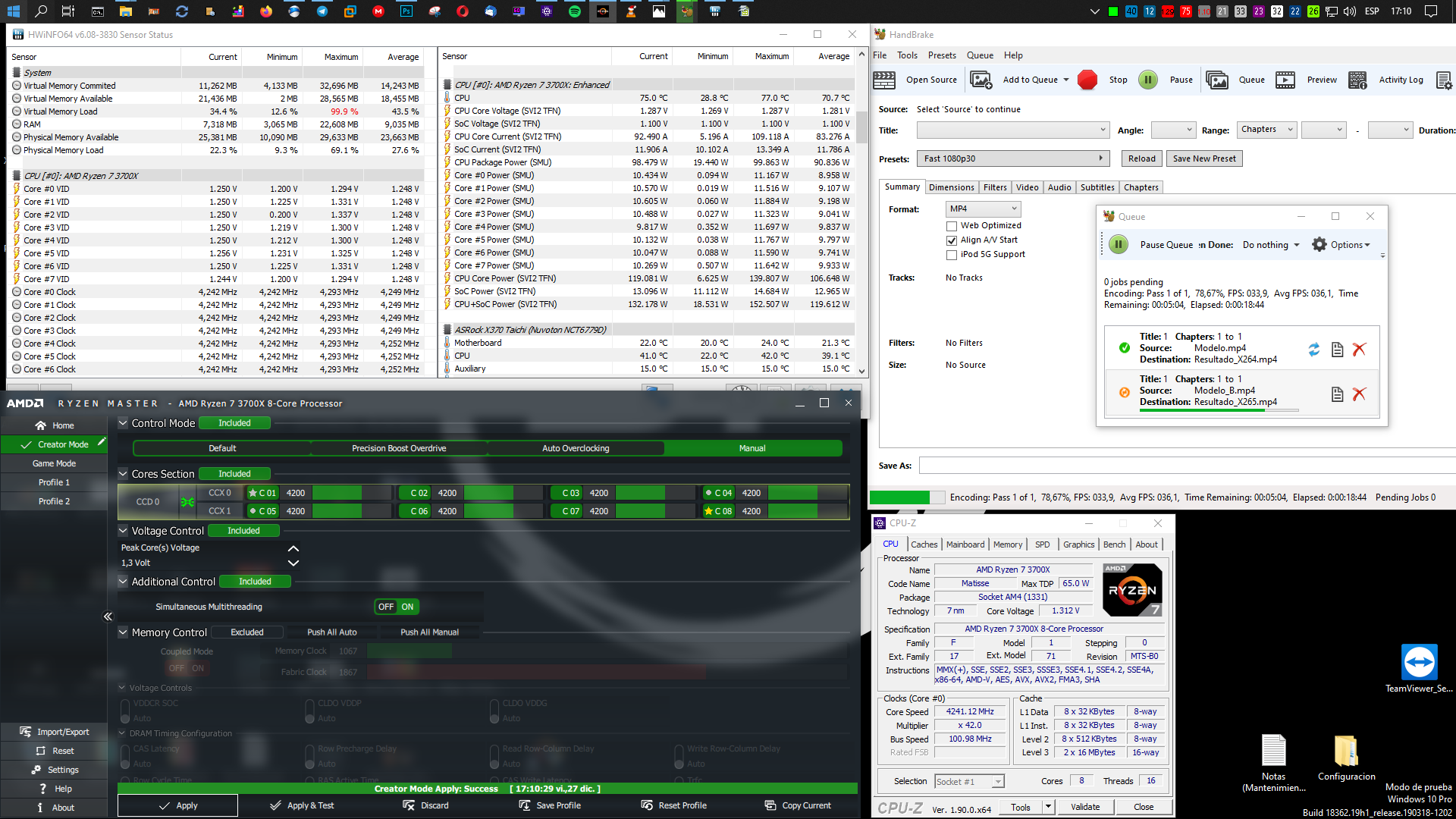Open Ryzen Master Help
Viewport: 1456px width, 819px height.
click(x=55, y=789)
